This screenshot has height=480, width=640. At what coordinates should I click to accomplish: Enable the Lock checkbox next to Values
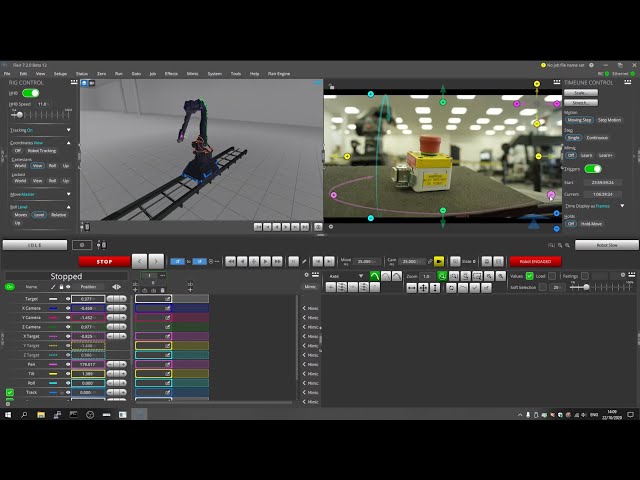(x=552, y=276)
